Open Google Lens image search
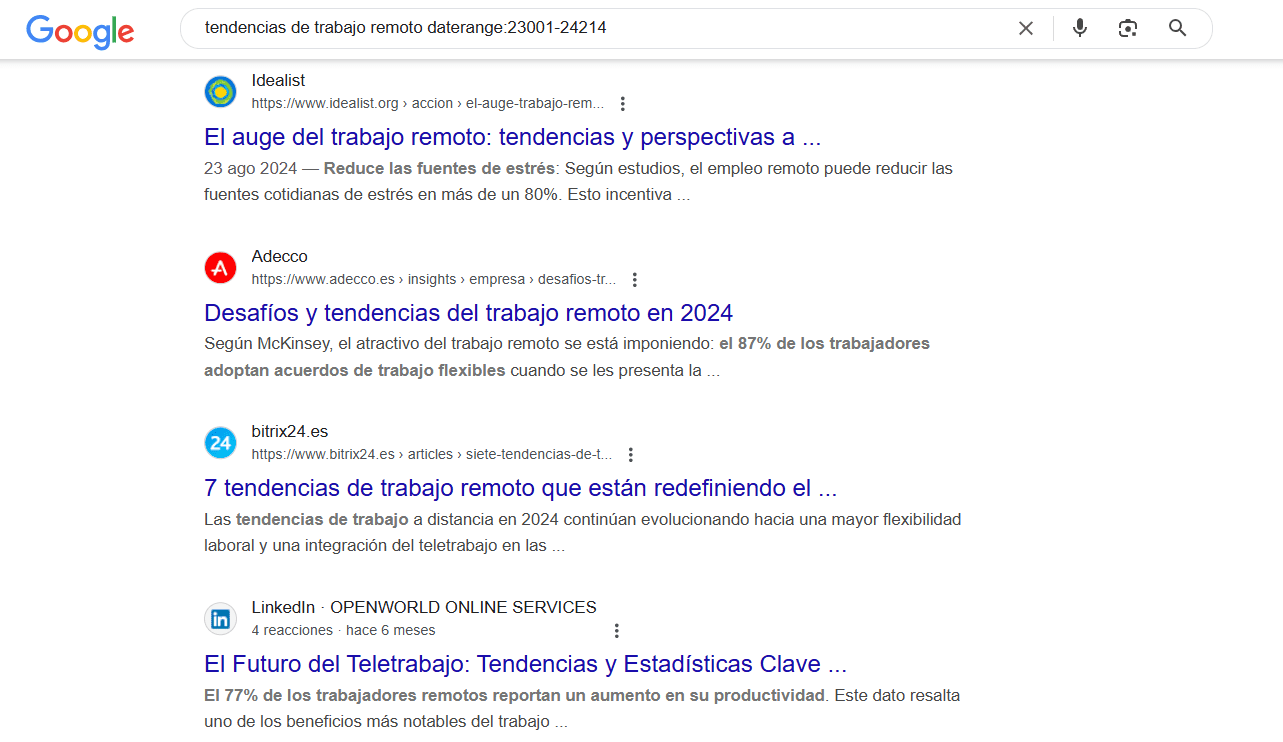 [x=1128, y=28]
